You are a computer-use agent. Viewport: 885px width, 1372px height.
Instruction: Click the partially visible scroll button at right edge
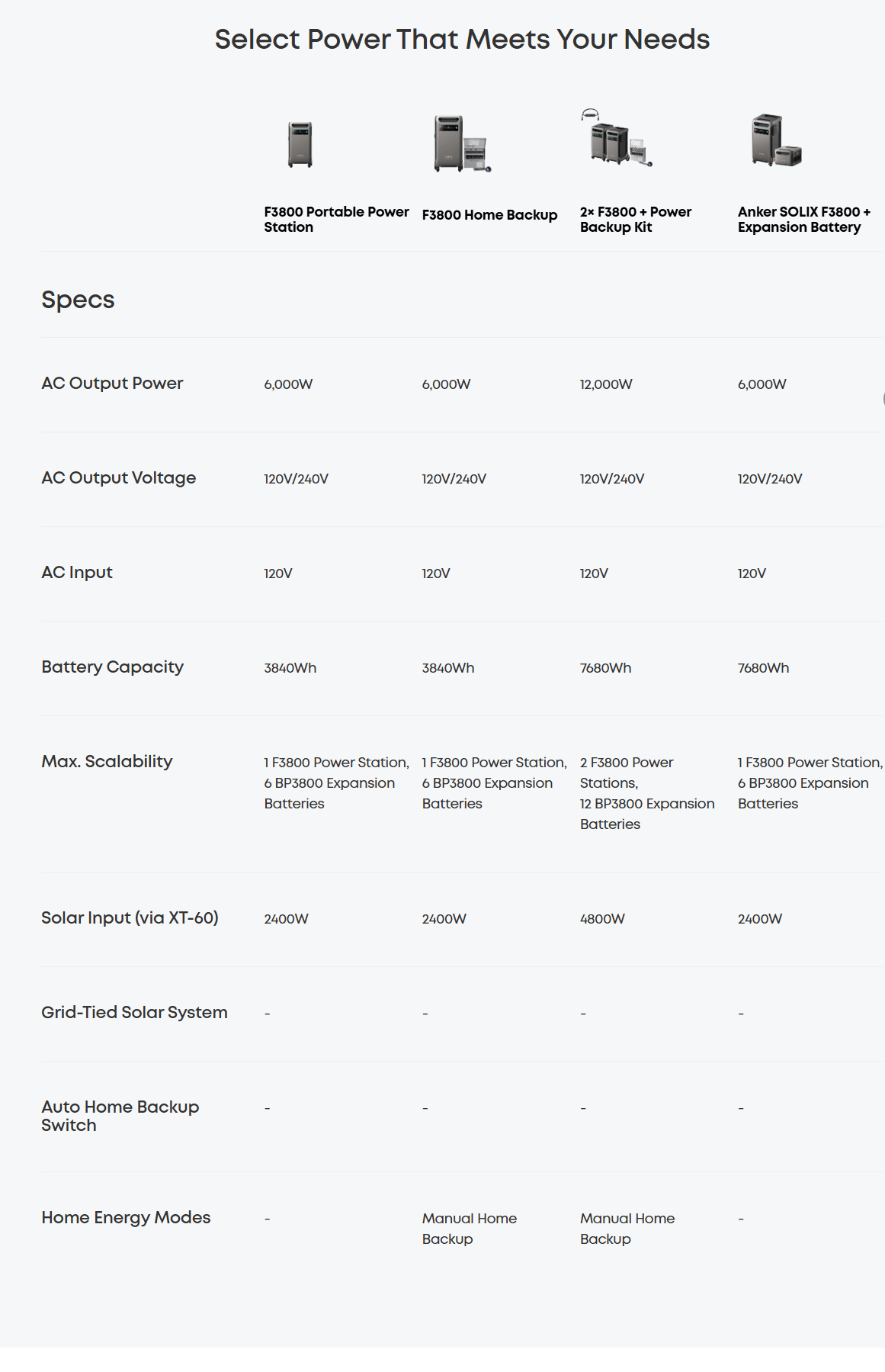(x=882, y=398)
